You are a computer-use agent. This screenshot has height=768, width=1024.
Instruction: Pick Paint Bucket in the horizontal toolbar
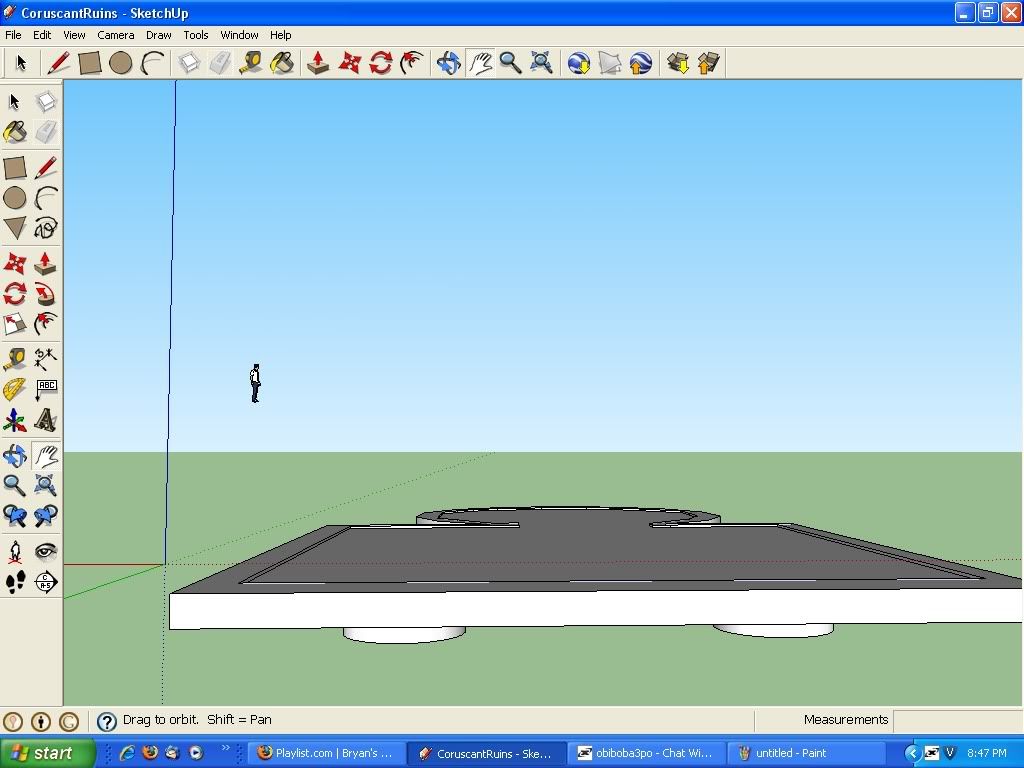pyautogui.click(x=282, y=63)
